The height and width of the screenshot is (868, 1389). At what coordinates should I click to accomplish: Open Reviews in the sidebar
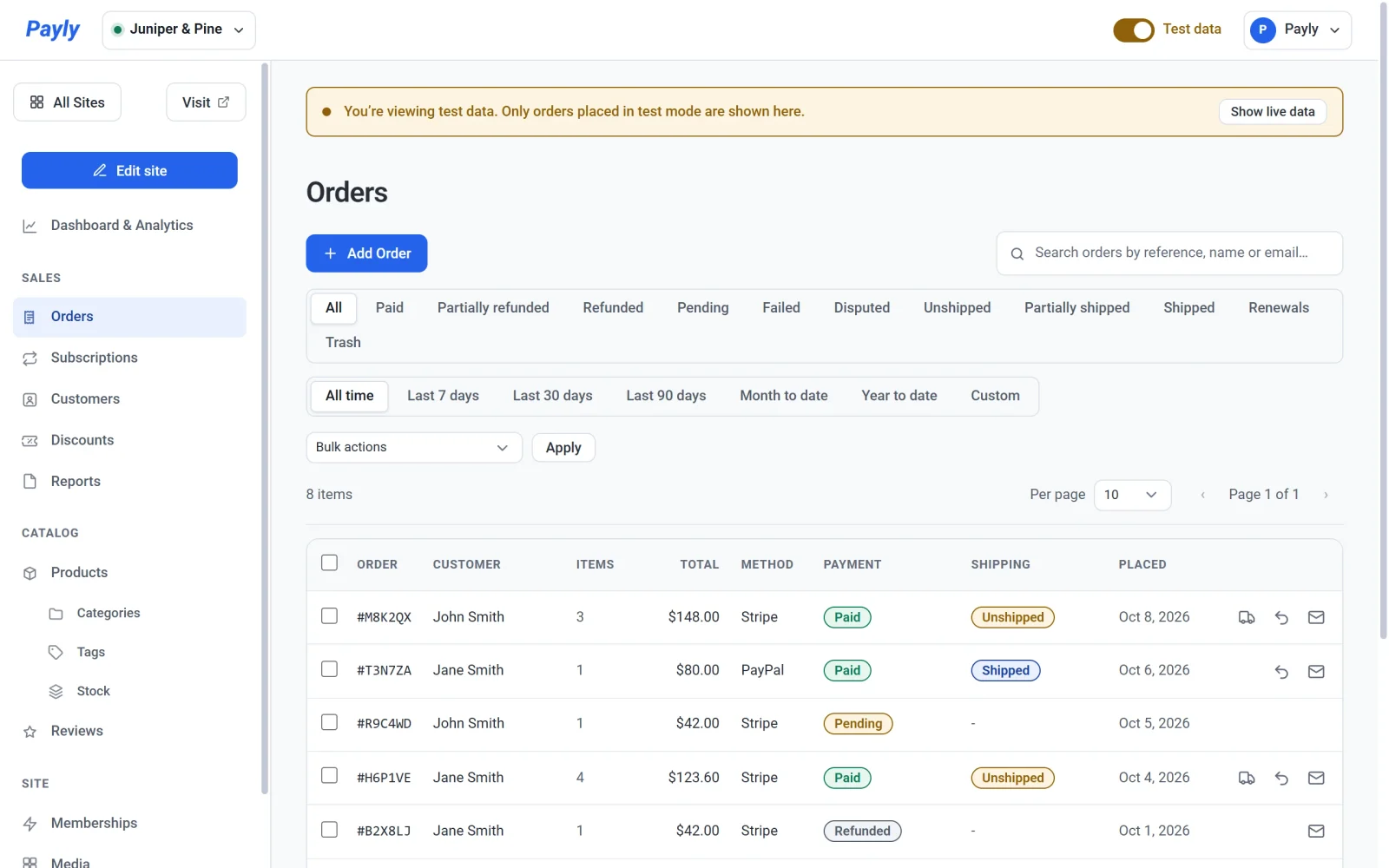tap(129, 731)
